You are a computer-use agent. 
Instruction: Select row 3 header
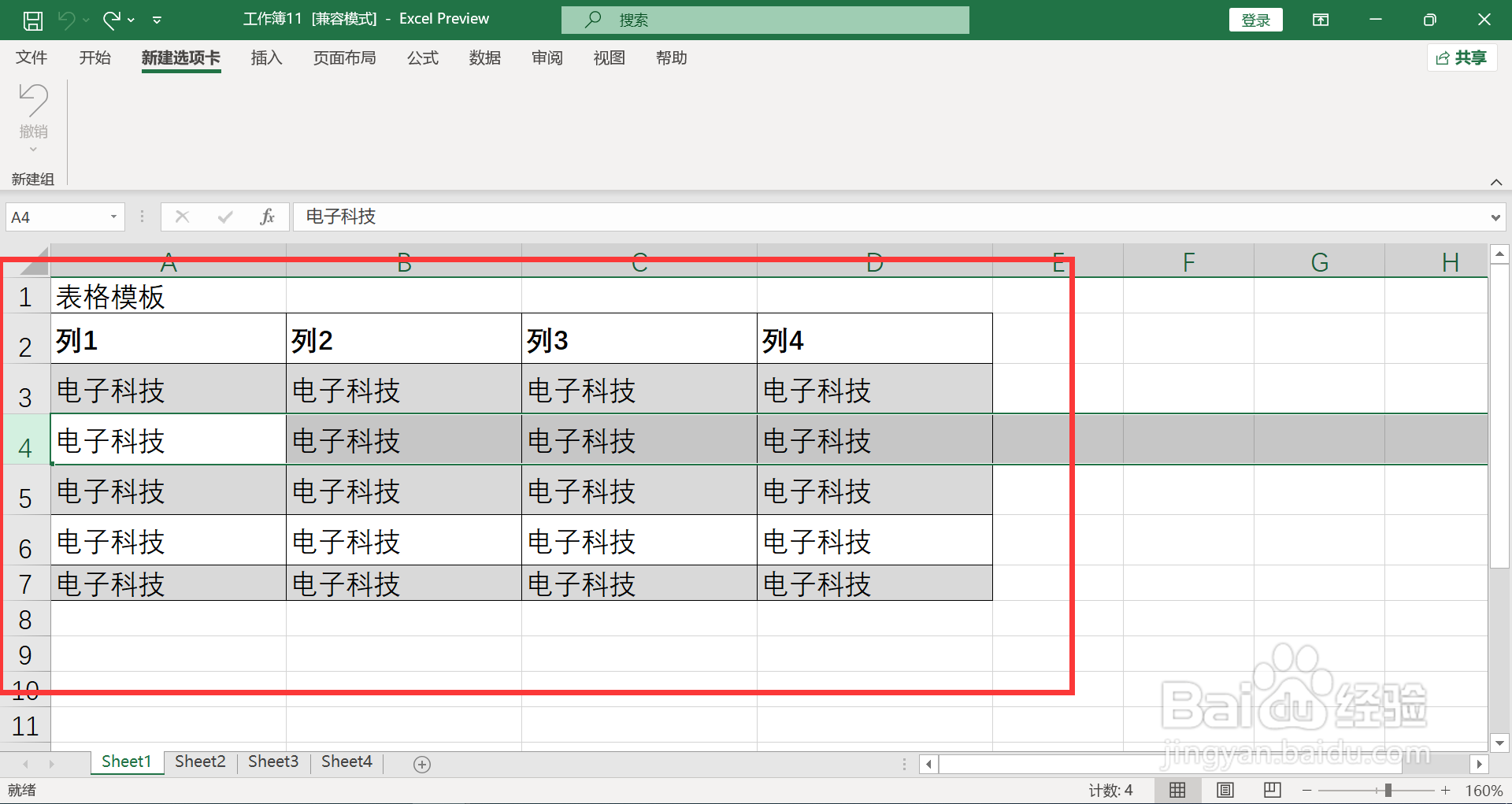point(25,389)
